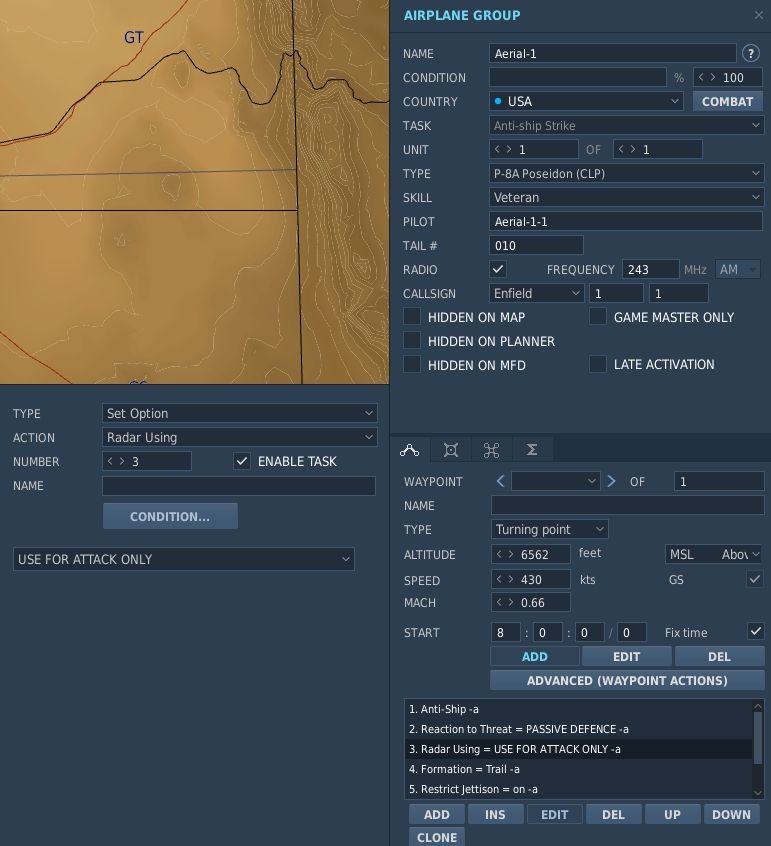Screen dimensions: 771x846
Task: Select 'Reaction to Threat = PASSIVE DEFENCE' row
Action: point(578,729)
